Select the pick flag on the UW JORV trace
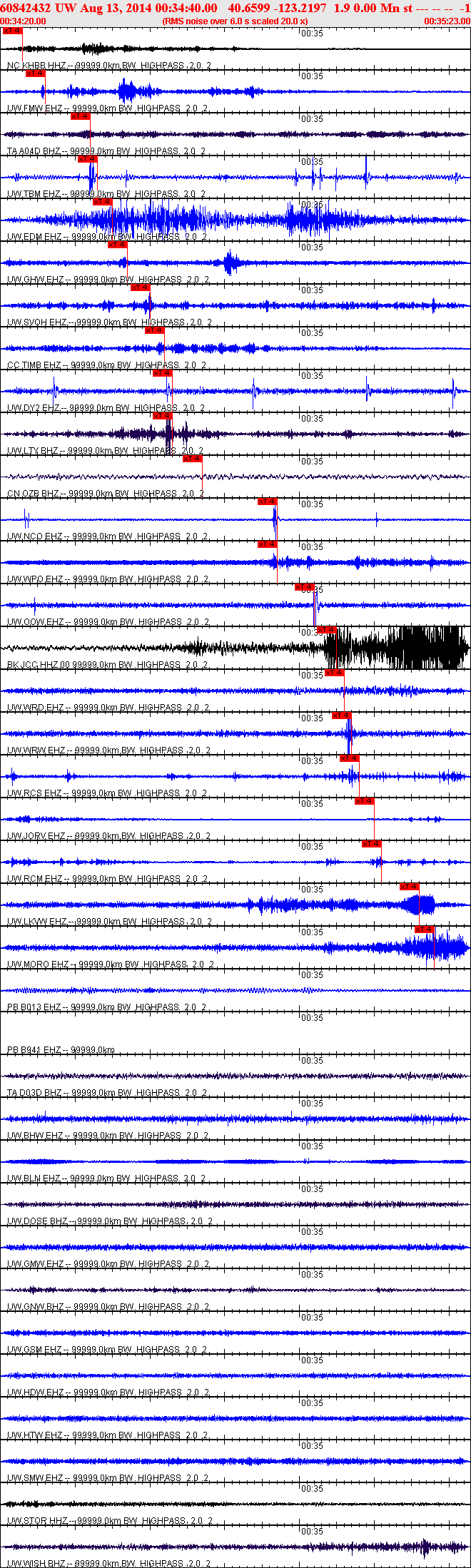Screen dimensions: 471x1568 pyautogui.click(x=365, y=801)
